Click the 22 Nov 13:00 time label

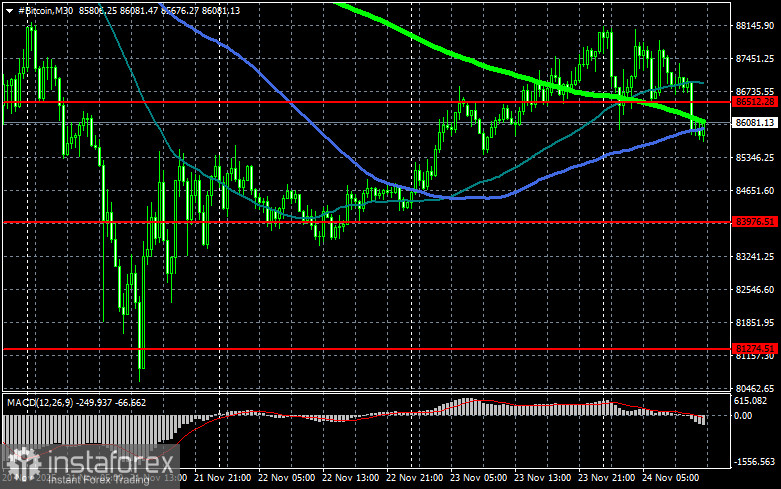[350, 478]
